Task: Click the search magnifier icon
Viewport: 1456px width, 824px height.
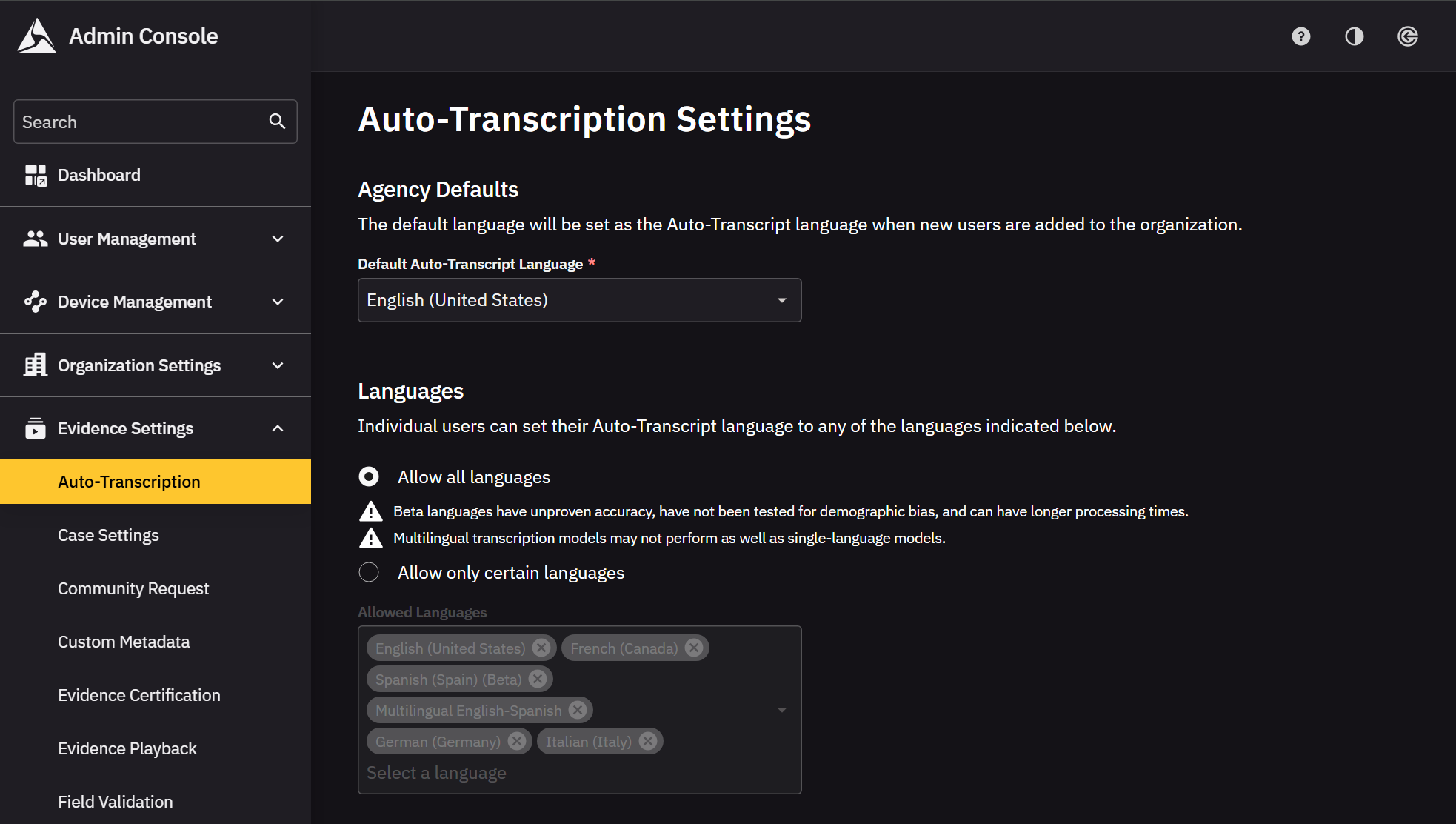Action: pyautogui.click(x=277, y=122)
